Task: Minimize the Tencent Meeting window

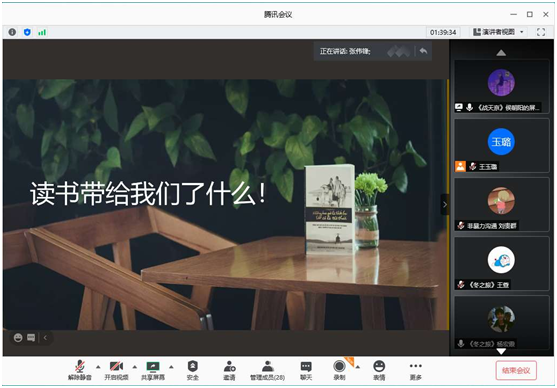Action: (x=514, y=15)
